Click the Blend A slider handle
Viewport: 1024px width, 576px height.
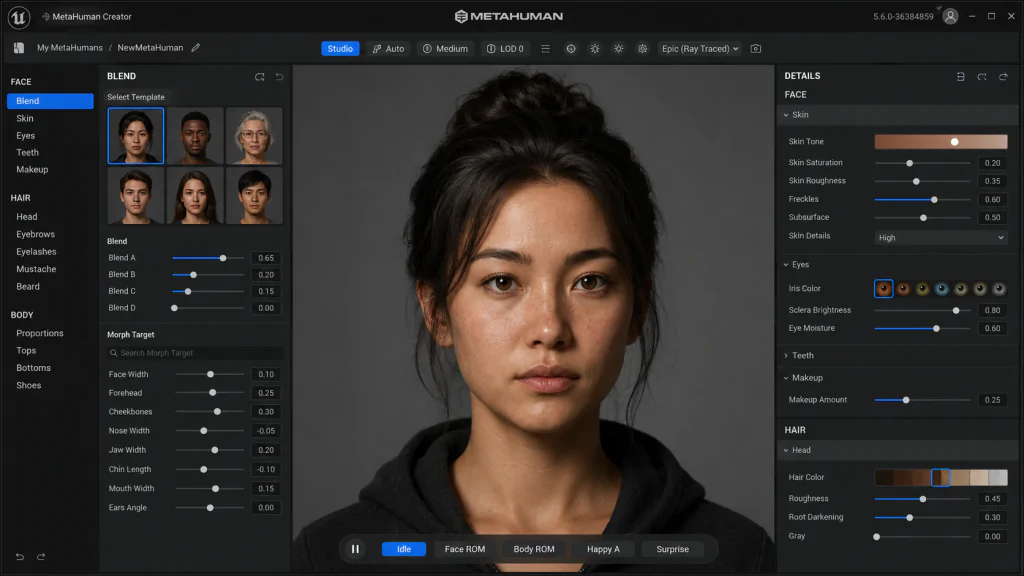tap(223, 258)
